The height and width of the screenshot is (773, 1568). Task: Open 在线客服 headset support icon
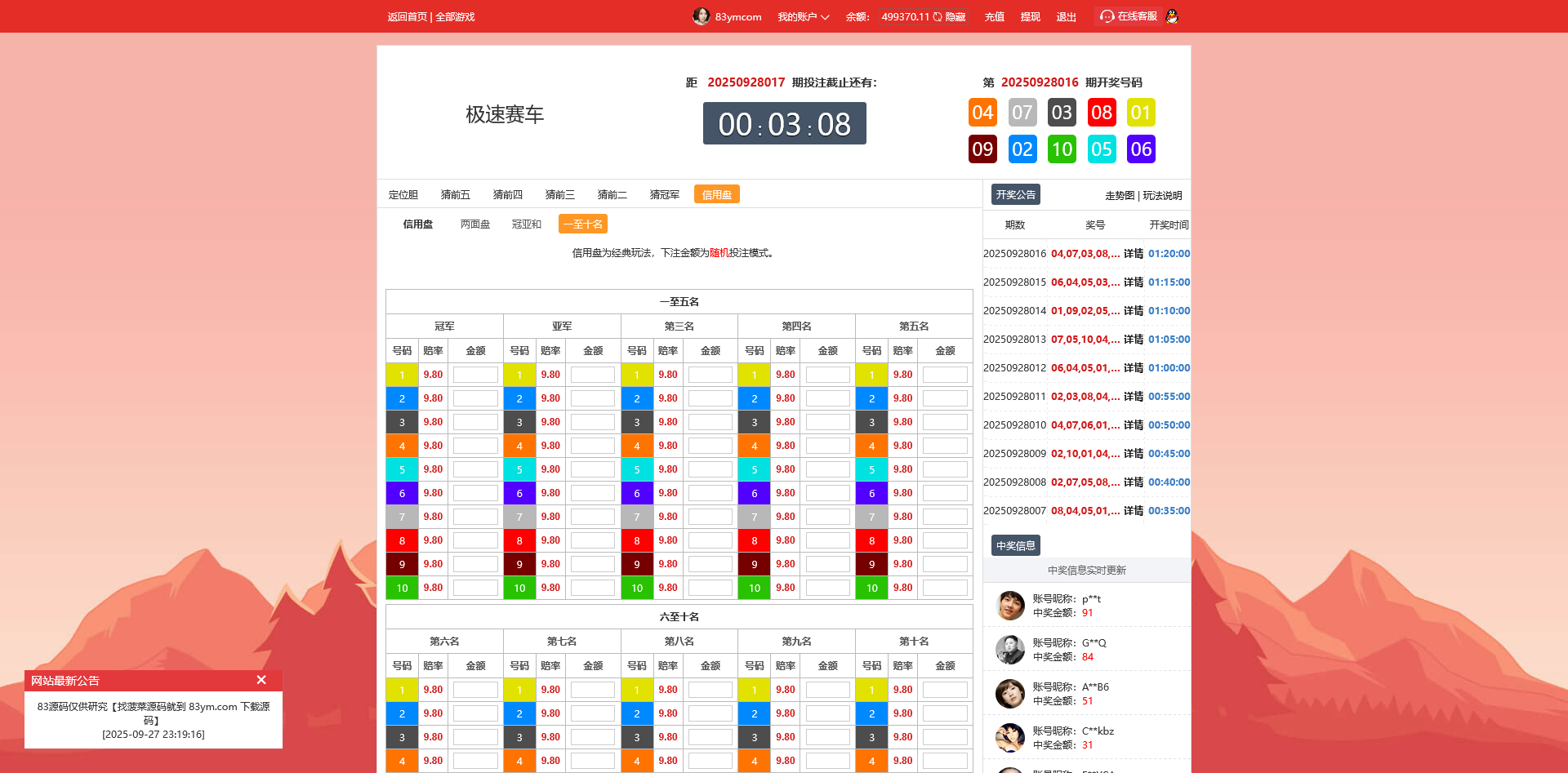click(1107, 16)
